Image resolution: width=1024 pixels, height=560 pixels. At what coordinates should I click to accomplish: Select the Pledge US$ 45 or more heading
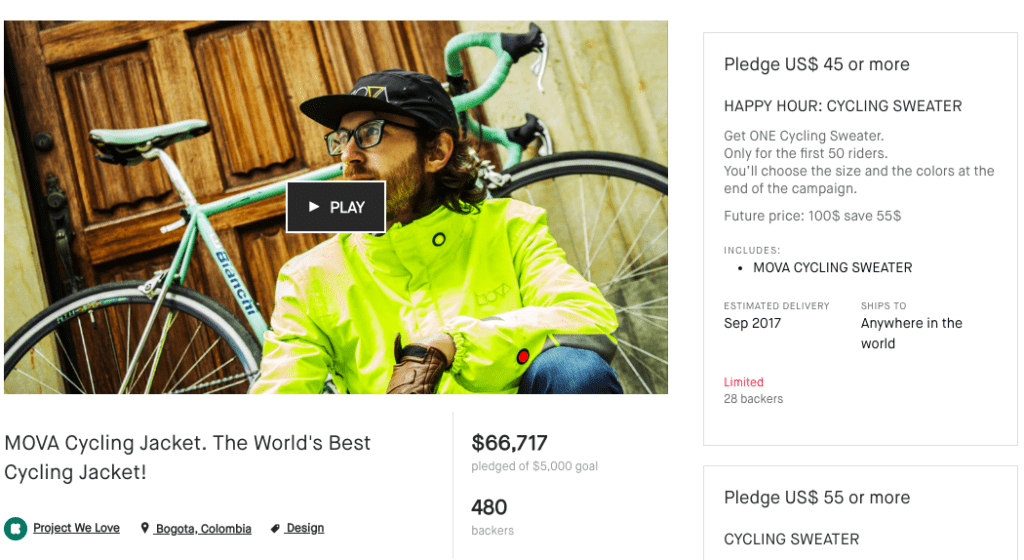coord(816,64)
